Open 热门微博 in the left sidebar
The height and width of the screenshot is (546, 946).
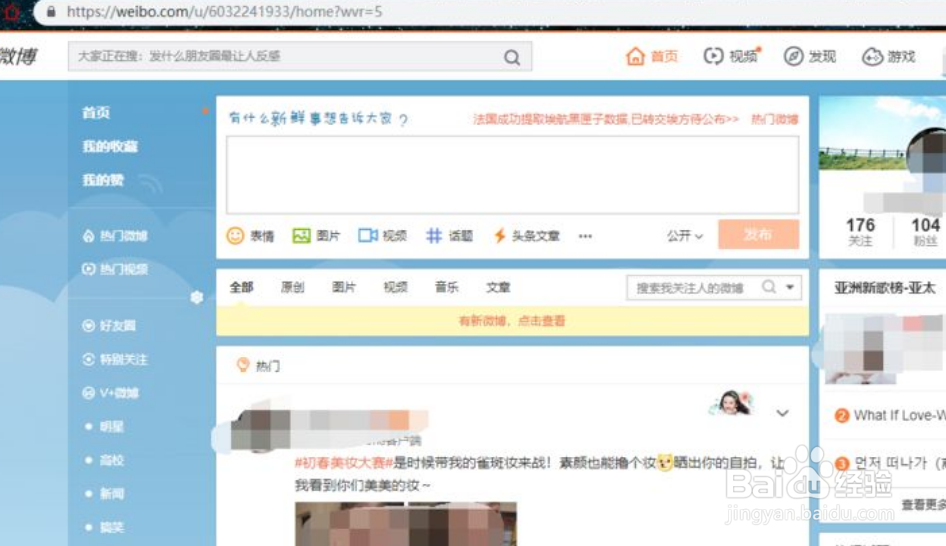(115, 236)
